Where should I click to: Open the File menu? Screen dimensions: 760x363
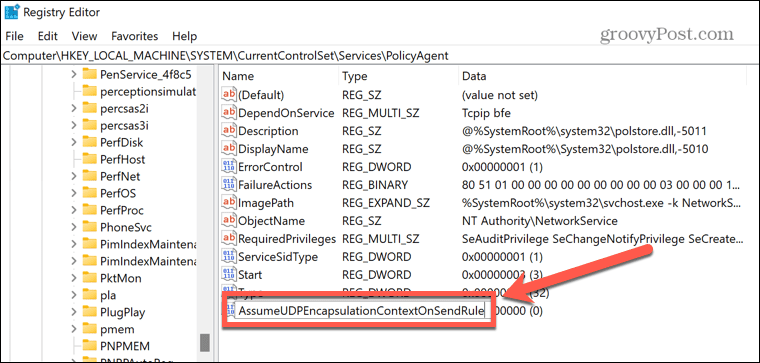coord(14,36)
